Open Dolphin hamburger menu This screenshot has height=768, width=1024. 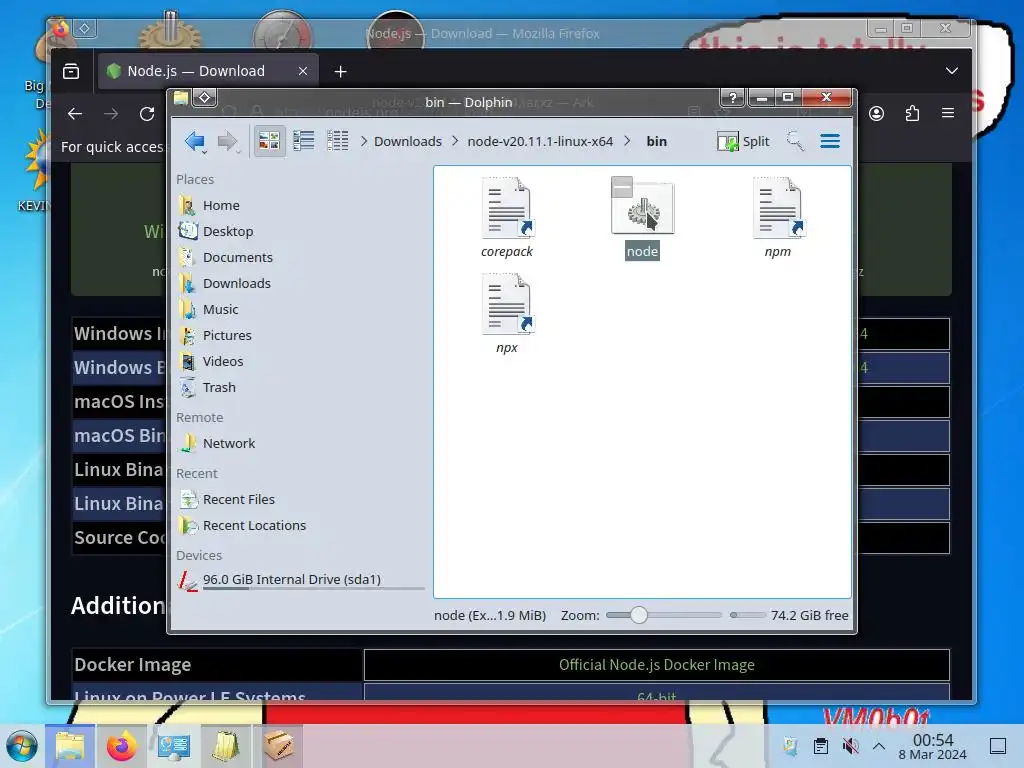(x=830, y=141)
